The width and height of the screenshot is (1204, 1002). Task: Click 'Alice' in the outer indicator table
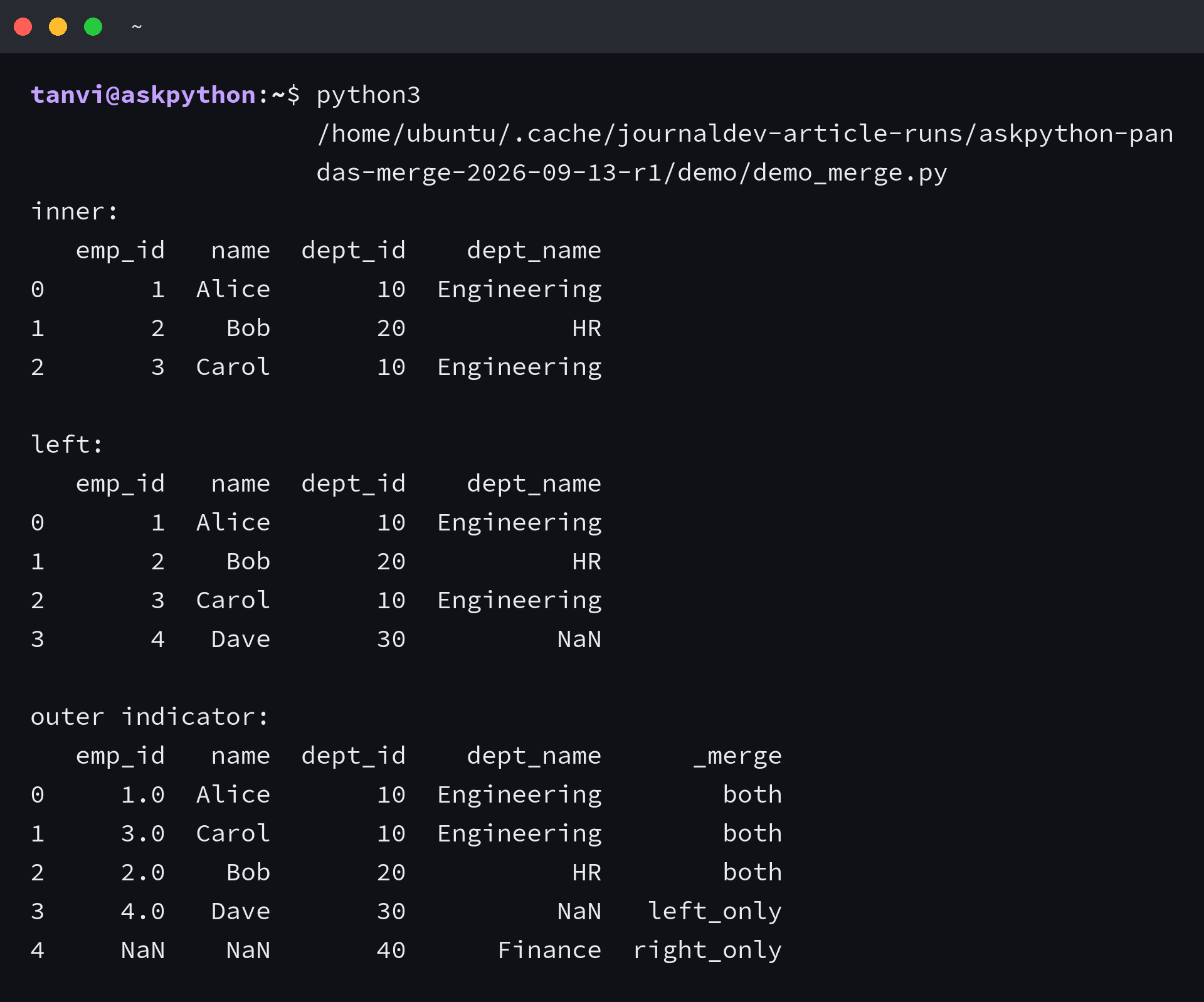pyautogui.click(x=233, y=794)
